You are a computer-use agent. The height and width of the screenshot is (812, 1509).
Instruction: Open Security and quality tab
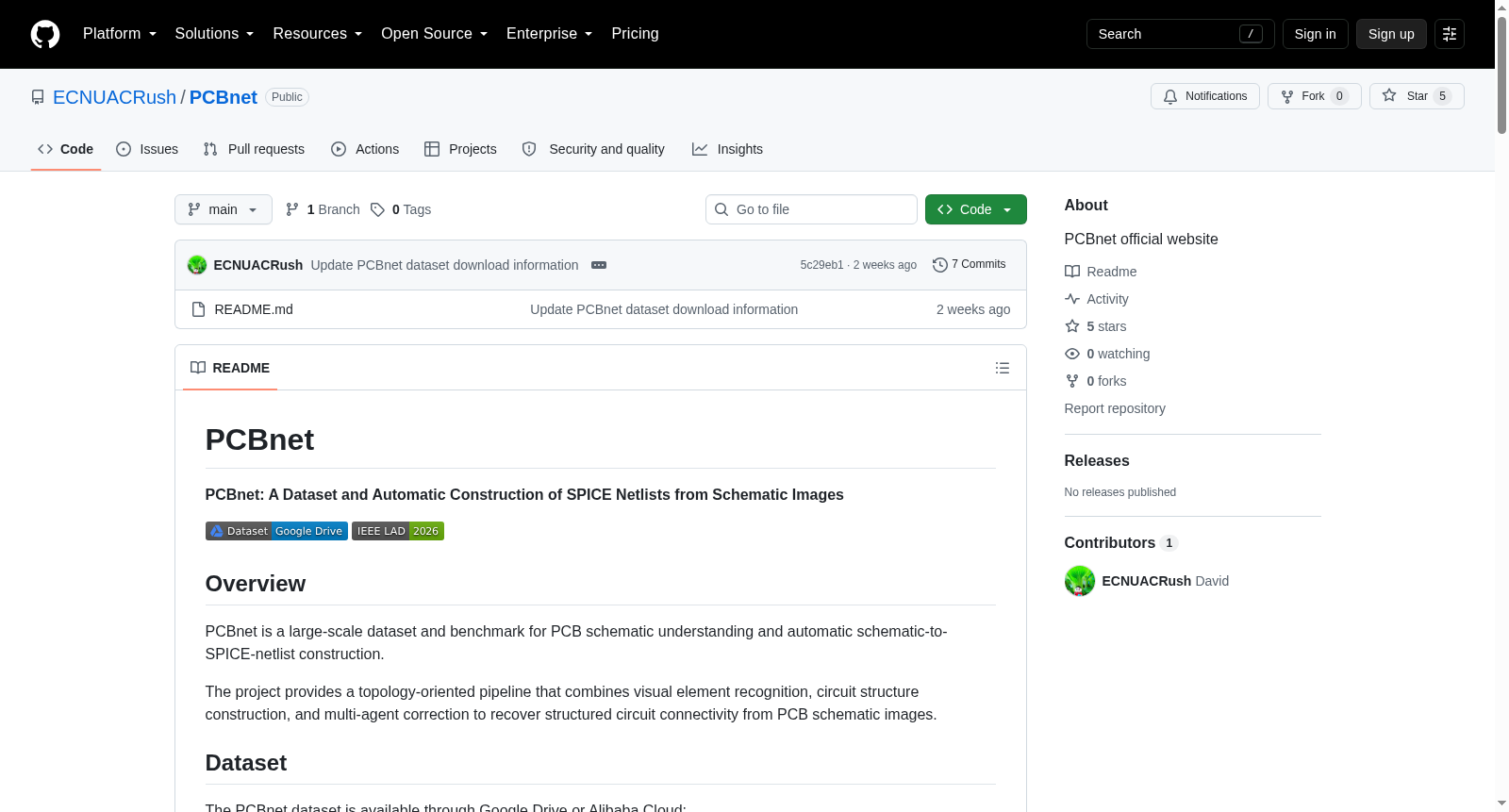point(593,149)
